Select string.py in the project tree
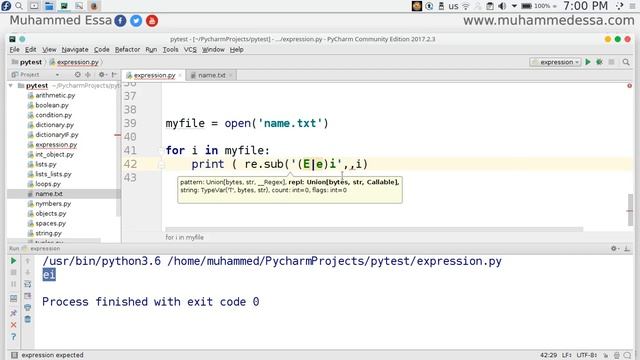Screen dimensions: 640x360 click(x=44, y=233)
